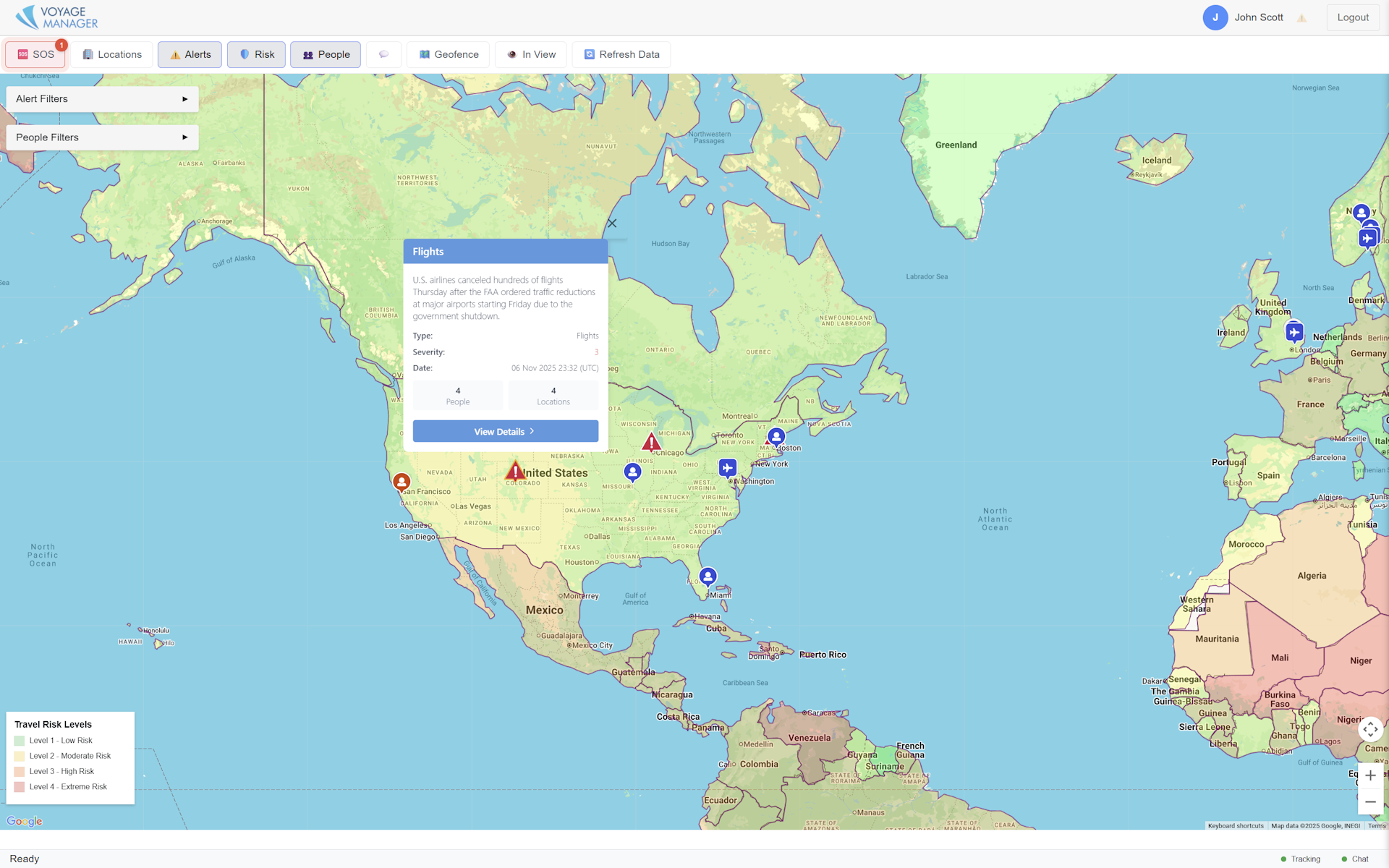Open the SOS alerts panel

[35, 54]
